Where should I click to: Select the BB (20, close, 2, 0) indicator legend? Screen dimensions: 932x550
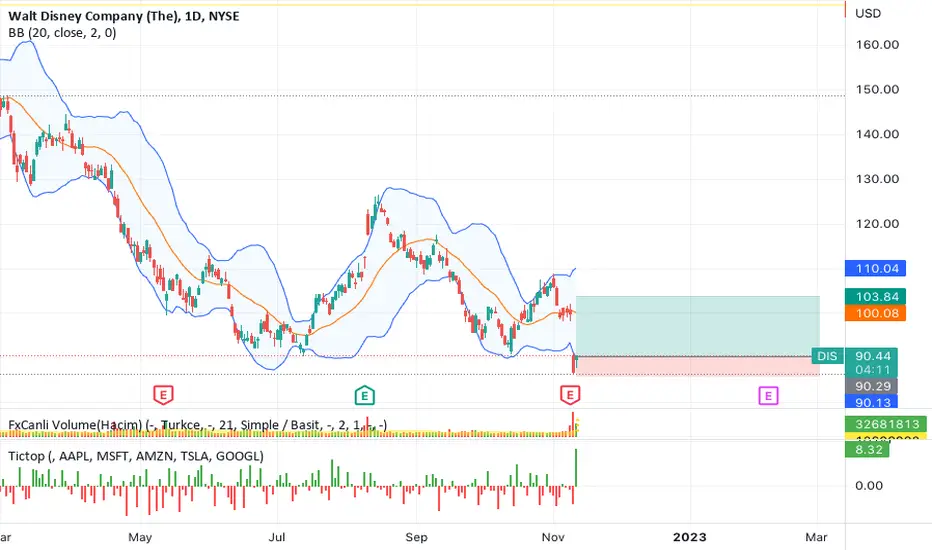tap(62, 33)
